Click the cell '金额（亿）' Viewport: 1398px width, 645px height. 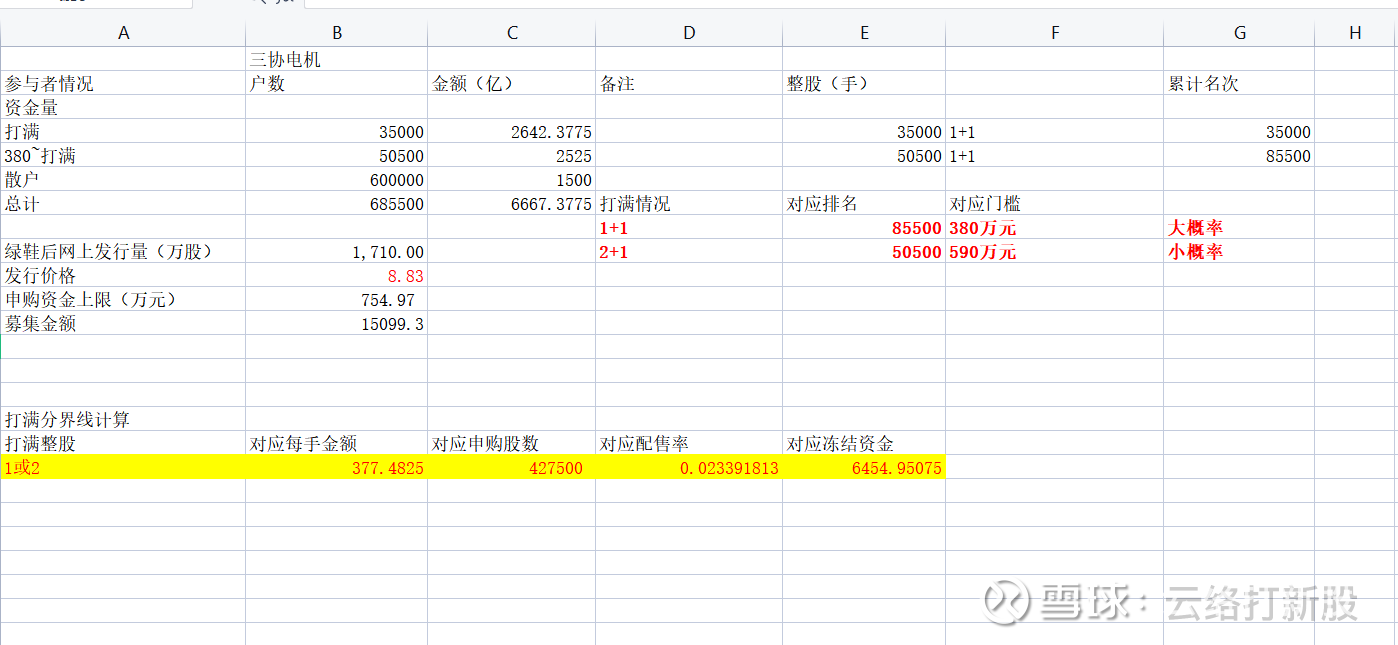[x=511, y=83]
